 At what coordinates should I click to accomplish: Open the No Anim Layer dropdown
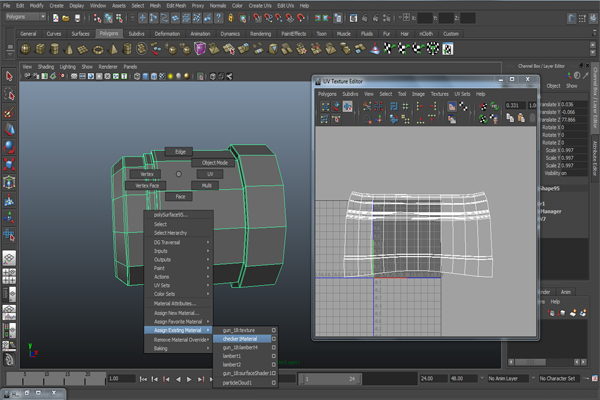507,379
